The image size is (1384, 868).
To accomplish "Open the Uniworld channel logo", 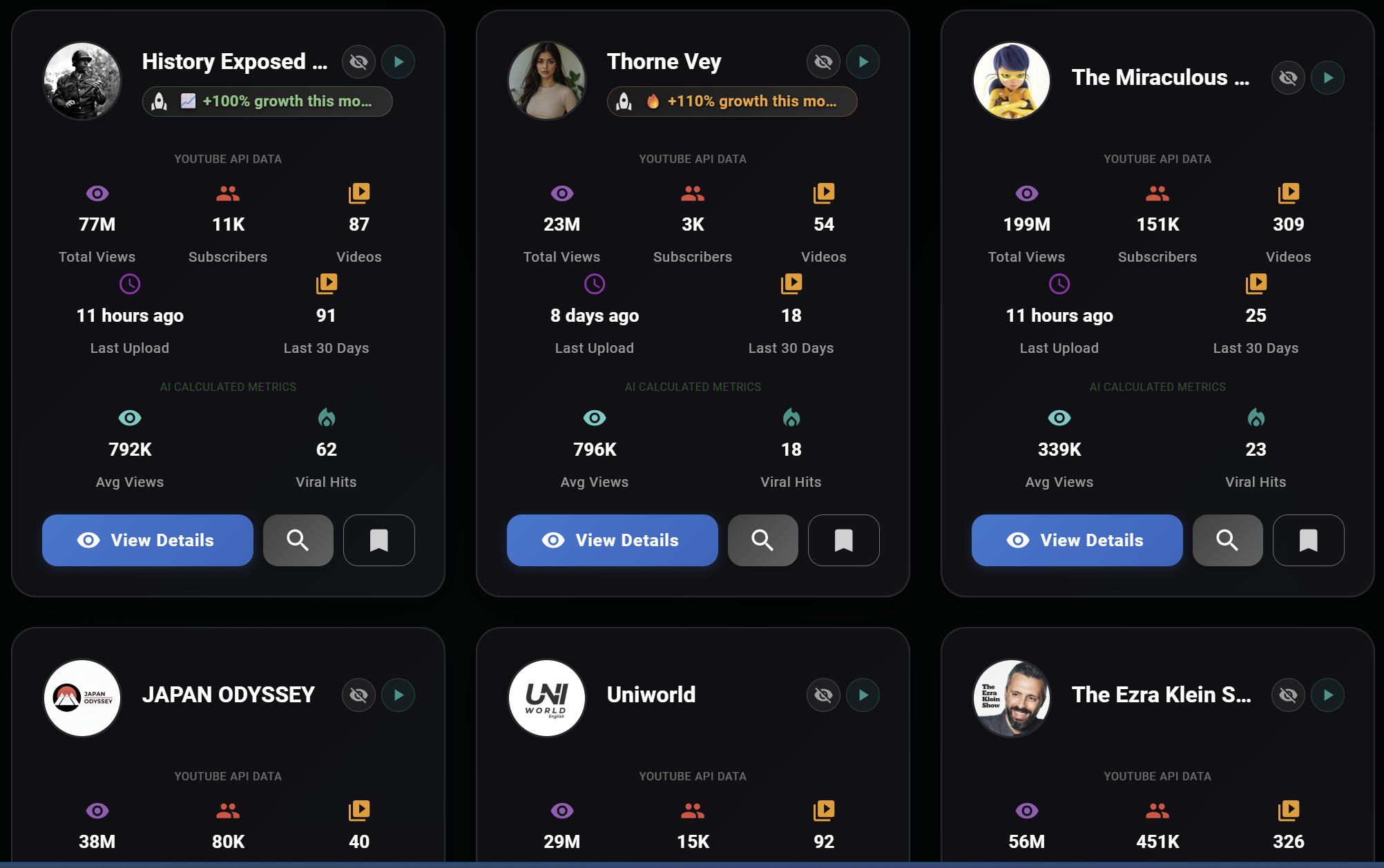I will pyautogui.click(x=546, y=698).
